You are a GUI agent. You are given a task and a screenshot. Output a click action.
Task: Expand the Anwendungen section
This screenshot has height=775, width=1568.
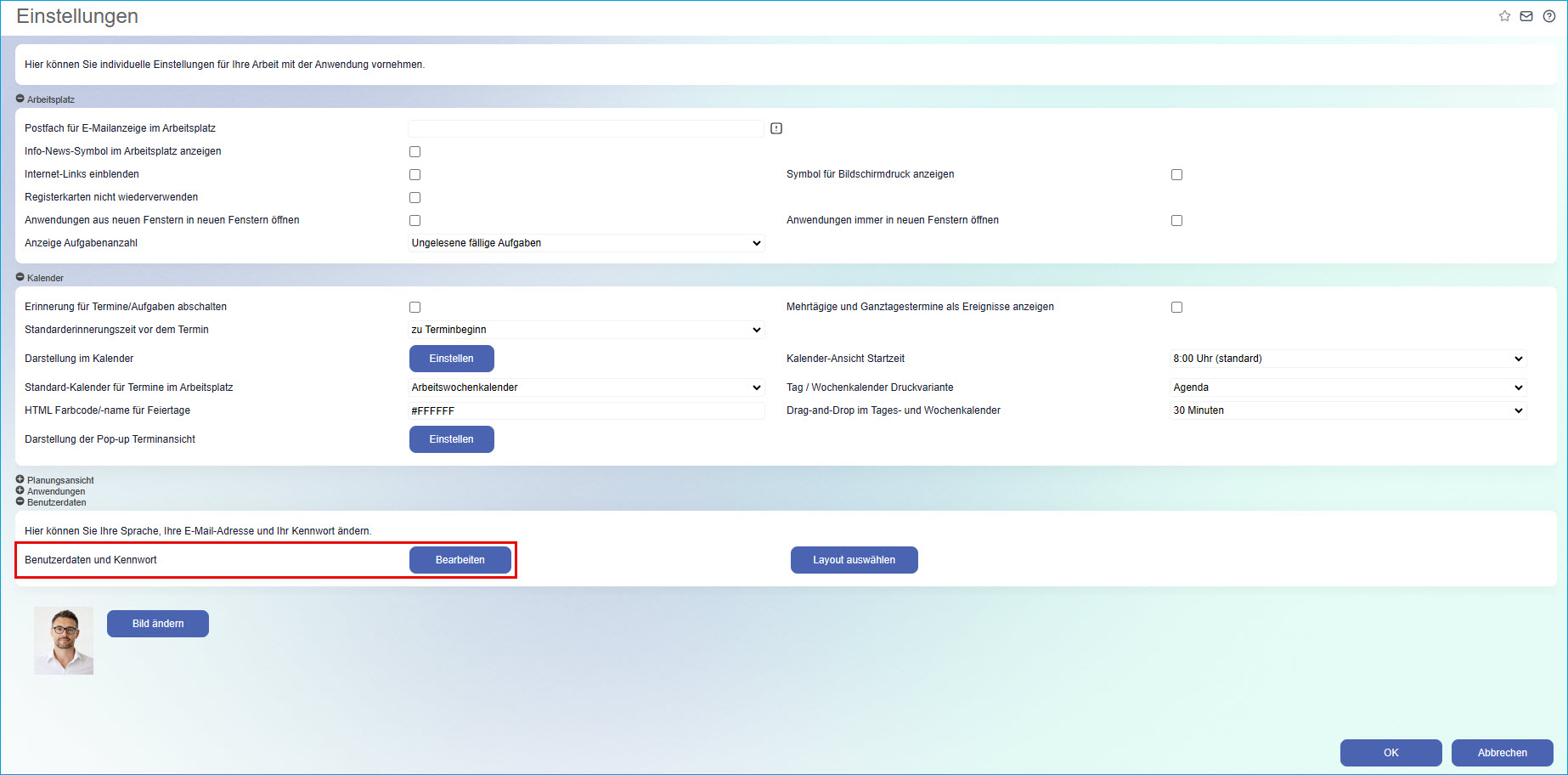point(20,490)
